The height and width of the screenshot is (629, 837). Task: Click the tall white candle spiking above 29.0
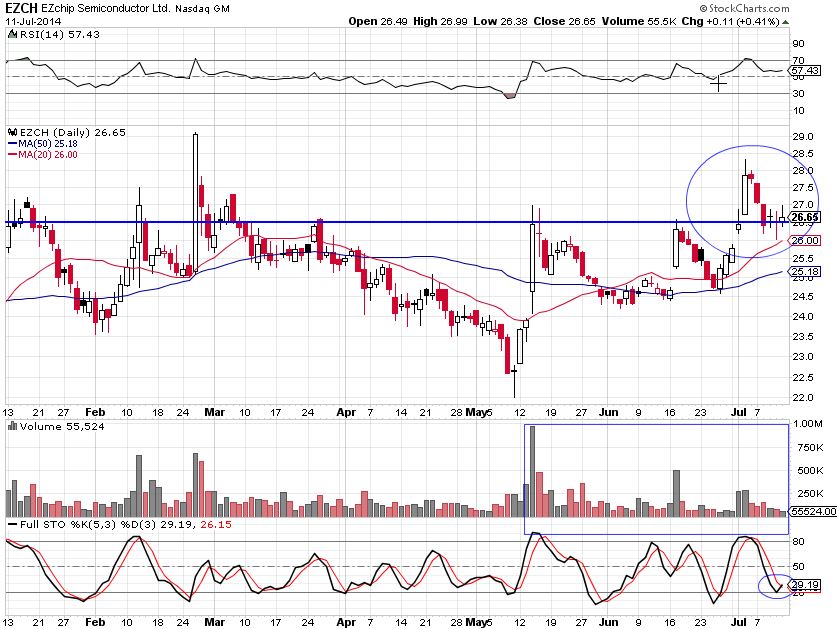pyautogui.click(x=195, y=203)
